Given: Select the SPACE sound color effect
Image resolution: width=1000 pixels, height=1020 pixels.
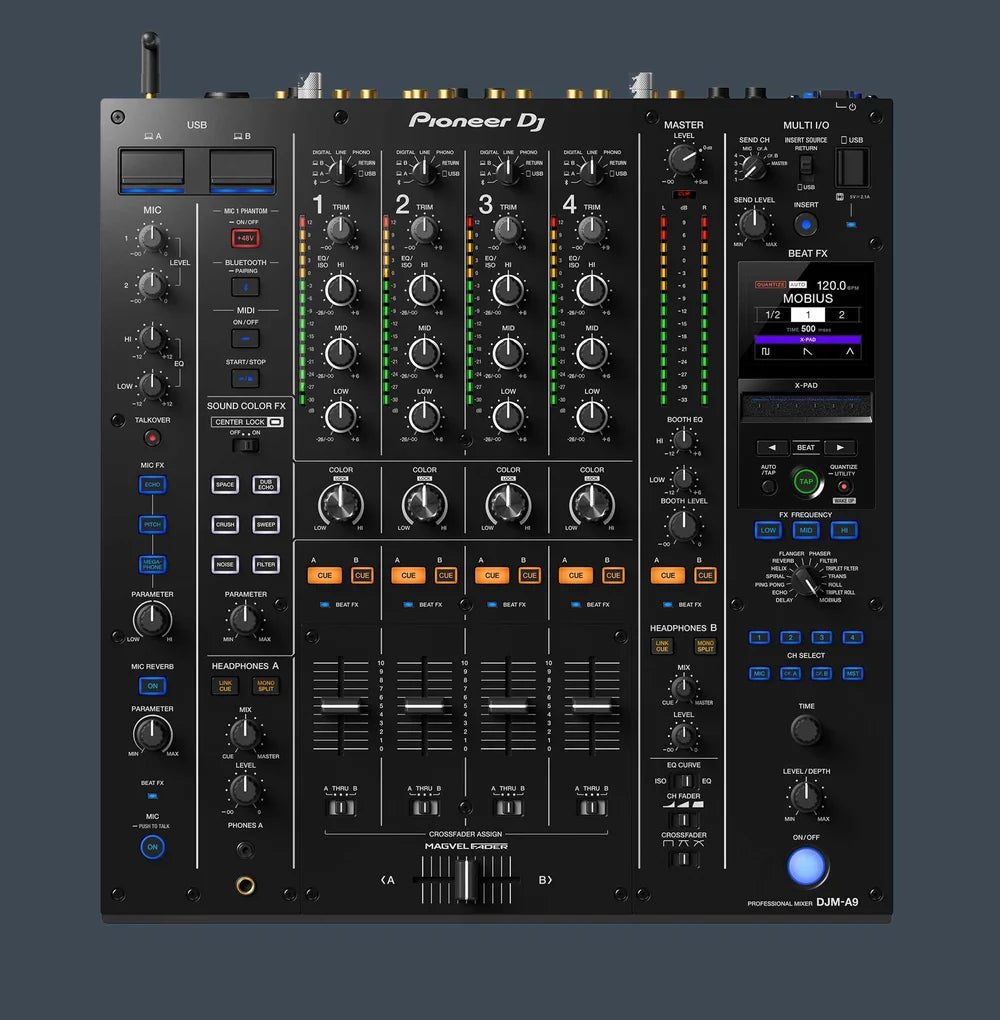Looking at the screenshot, I should pos(225,485).
